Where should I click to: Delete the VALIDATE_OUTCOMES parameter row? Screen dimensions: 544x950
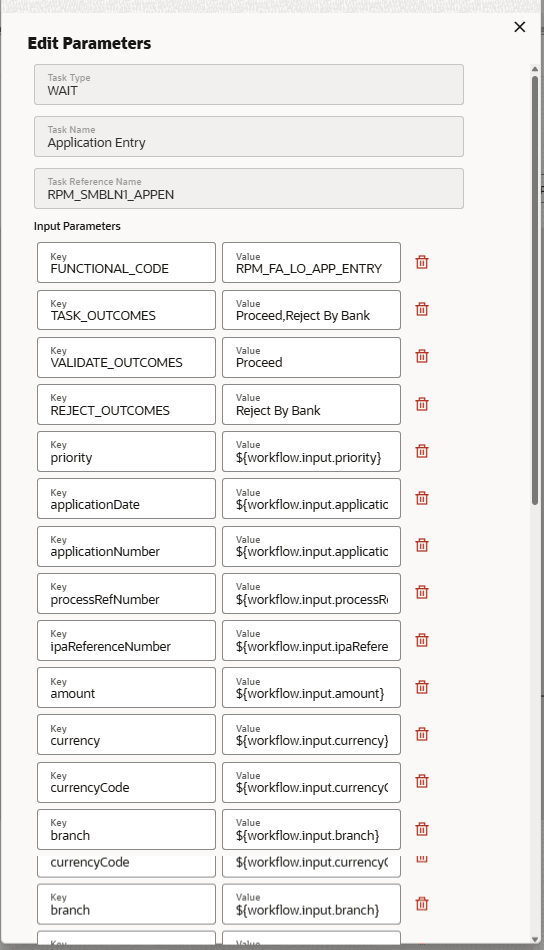(422, 356)
